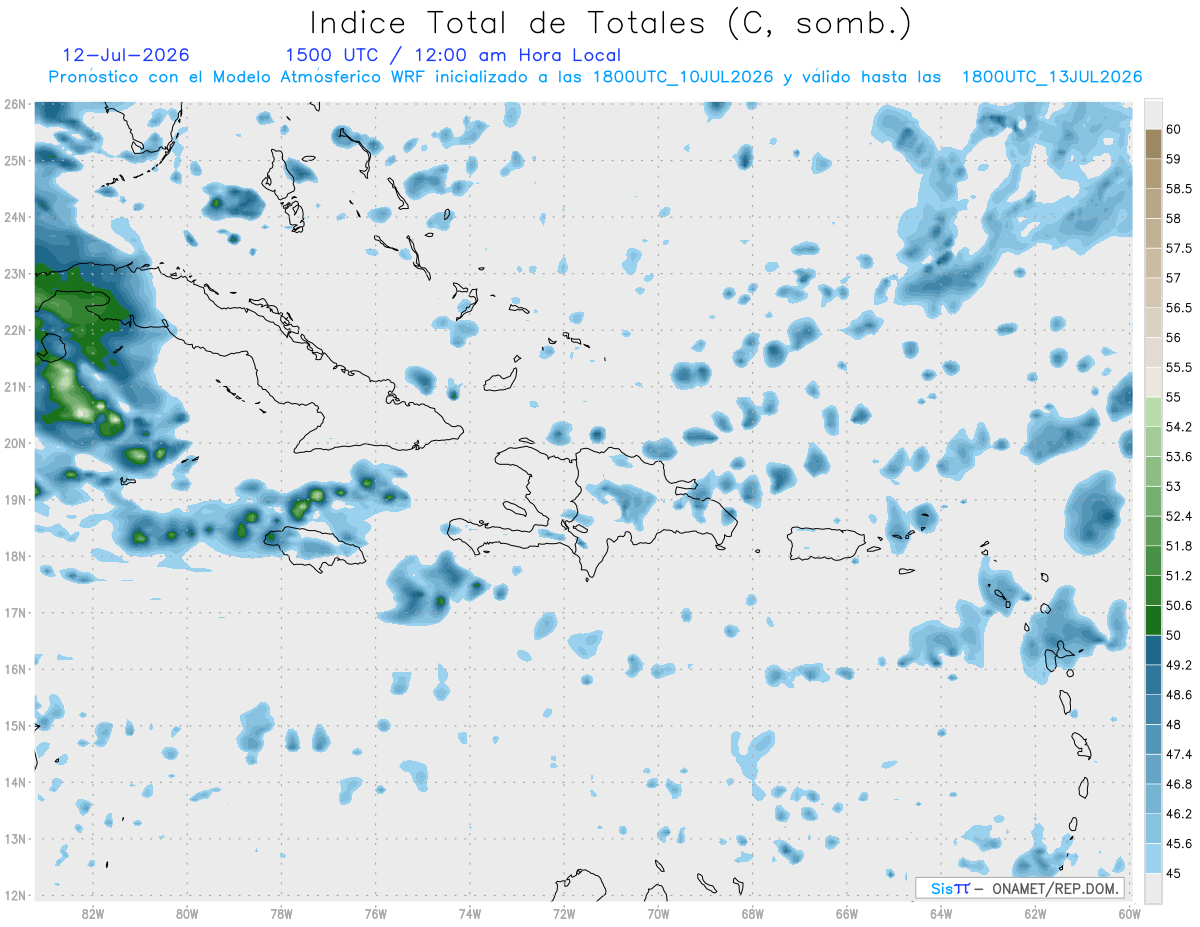Click the '82W' longitude label

93,913
